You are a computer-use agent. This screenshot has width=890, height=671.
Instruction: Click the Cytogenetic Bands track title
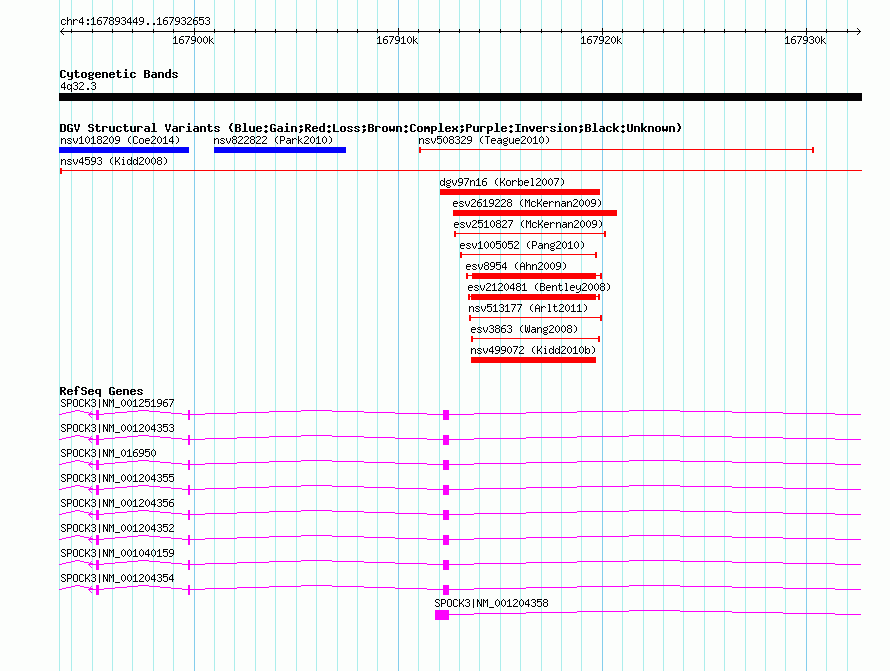point(119,74)
